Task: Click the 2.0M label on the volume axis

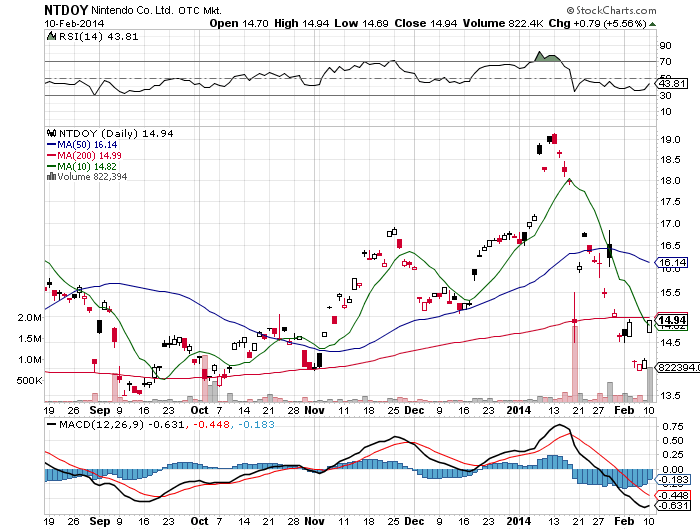Action: click(29, 317)
